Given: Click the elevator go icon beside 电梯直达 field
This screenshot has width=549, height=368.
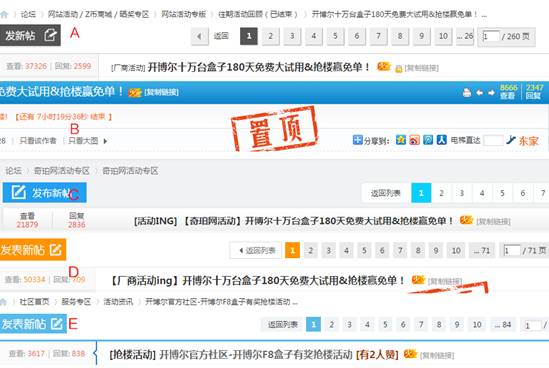Looking at the screenshot, I should [510, 140].
